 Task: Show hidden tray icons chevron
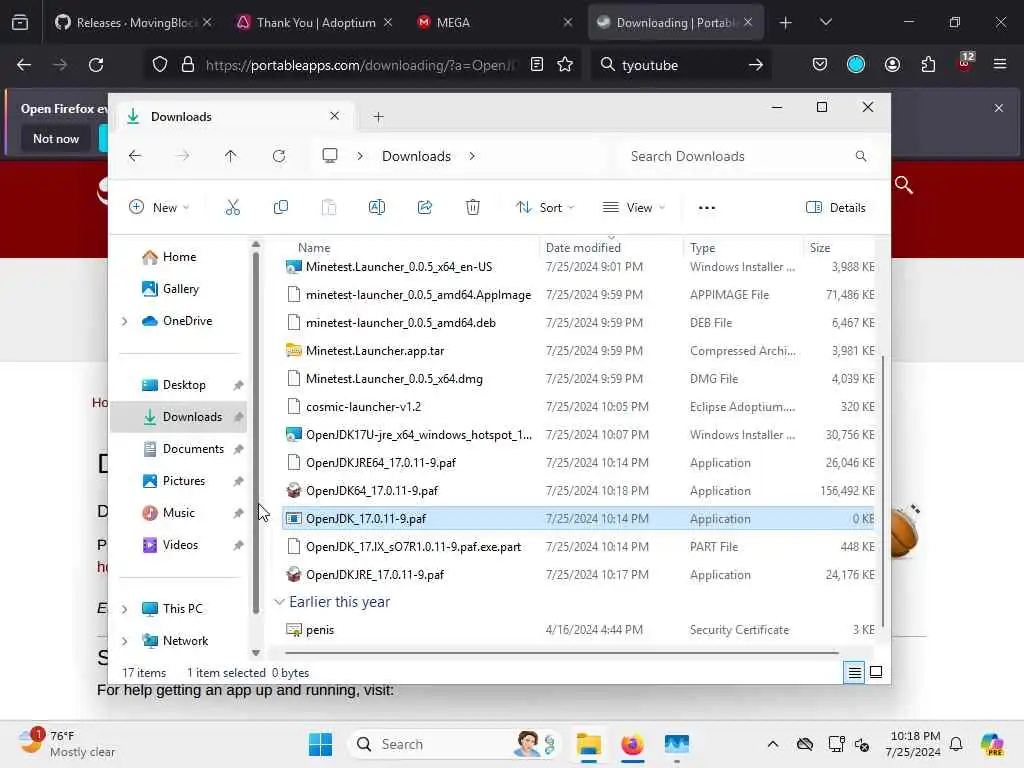tap(773, 744)
